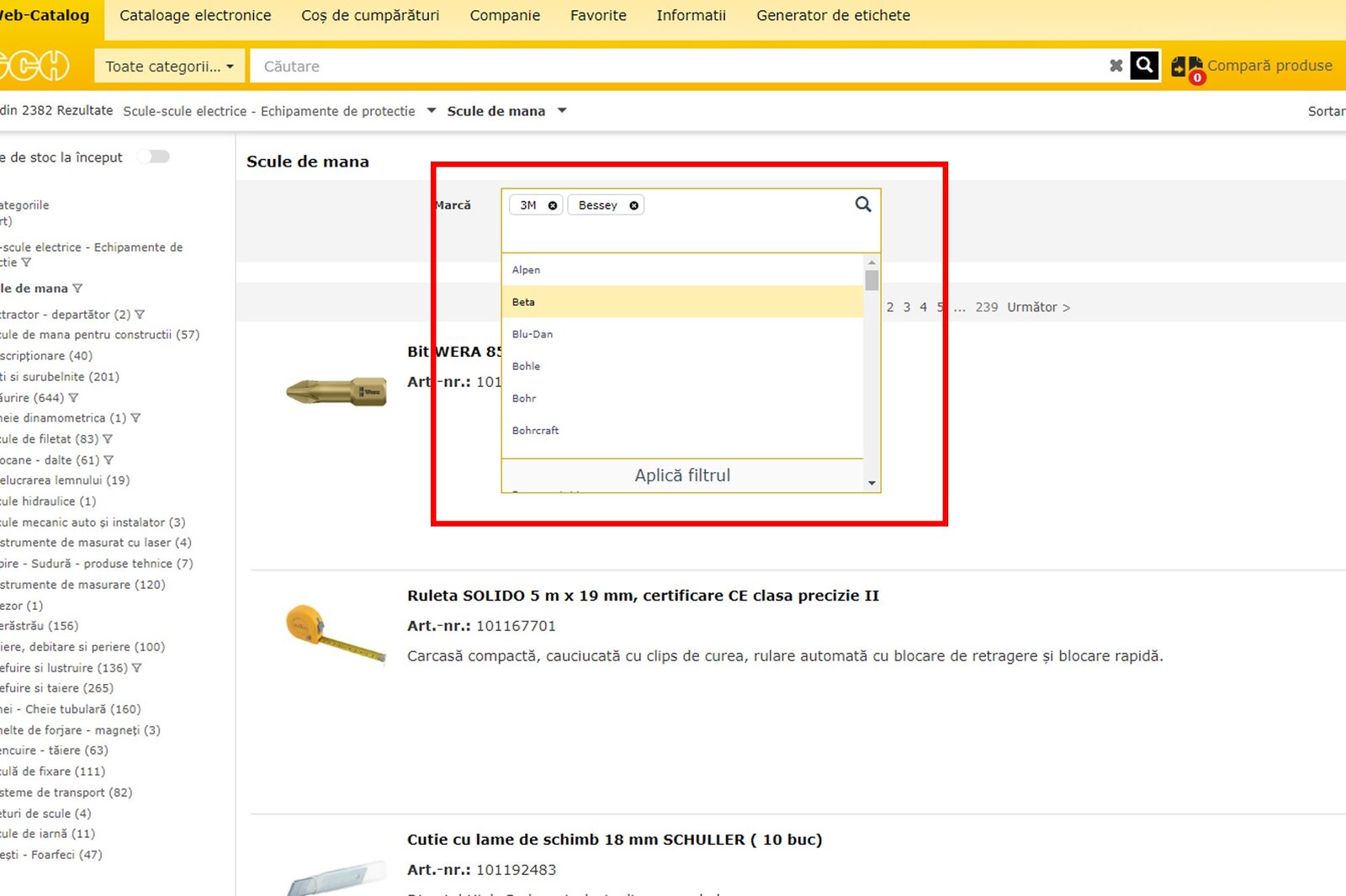
Task: Click the SOLIDO tape measure thumbnail
Action: (335, 634)
